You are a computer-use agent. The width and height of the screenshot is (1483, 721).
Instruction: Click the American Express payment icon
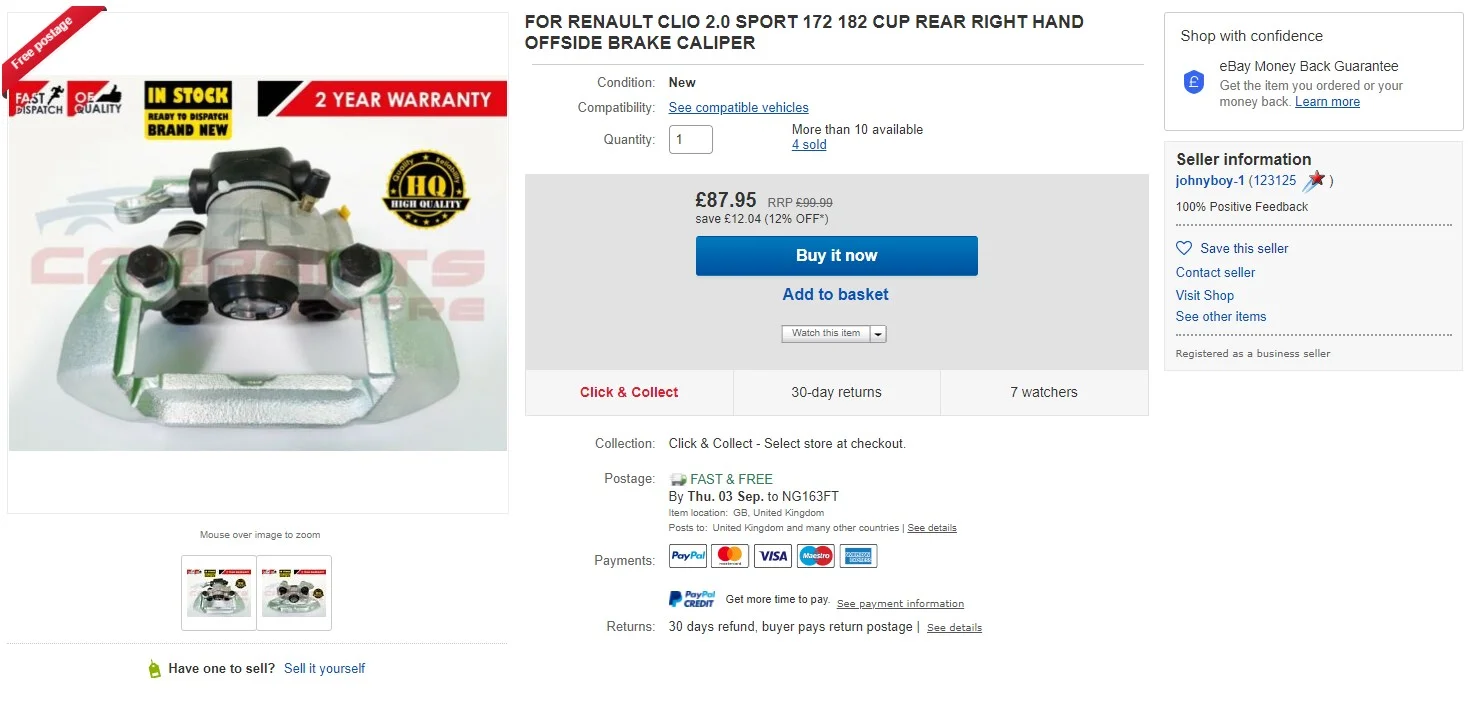[858, 556]
